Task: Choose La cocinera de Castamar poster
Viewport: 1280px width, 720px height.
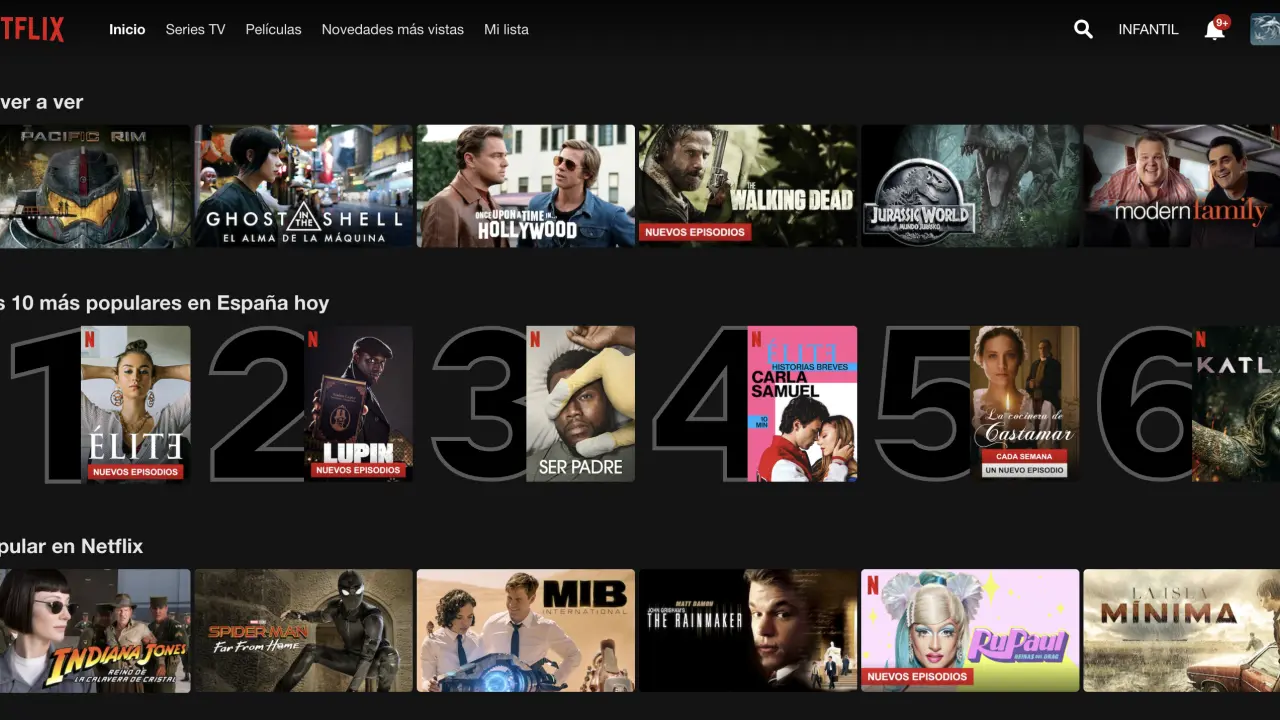Action: tap(1024, 404)
